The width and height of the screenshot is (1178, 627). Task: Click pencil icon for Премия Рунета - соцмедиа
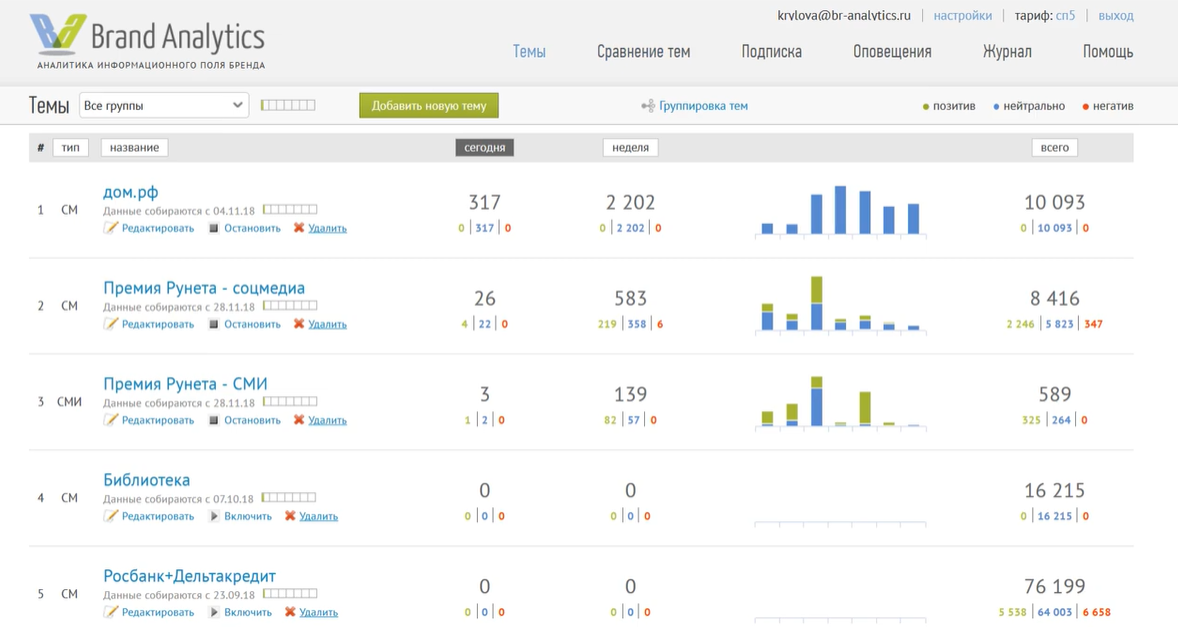pyautogui.click(x=110, y=324)
